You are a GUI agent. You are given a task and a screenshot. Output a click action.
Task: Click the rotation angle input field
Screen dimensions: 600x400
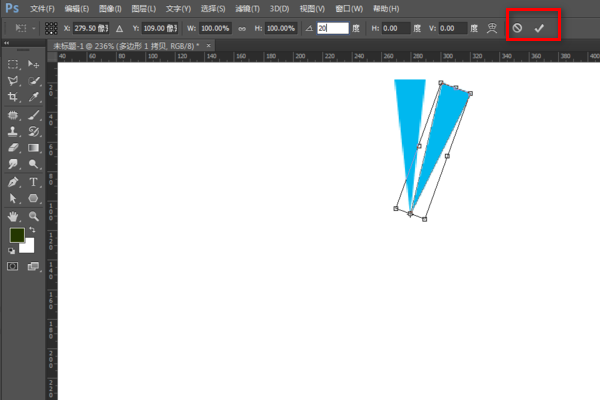(x=332, y=29)
